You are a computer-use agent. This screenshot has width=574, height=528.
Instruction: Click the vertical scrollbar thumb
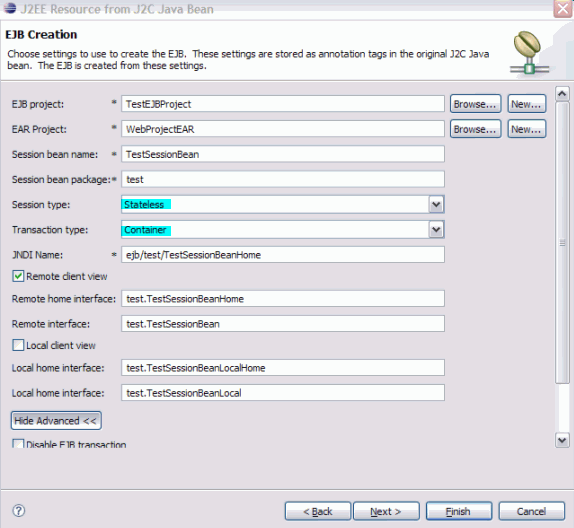(x=562, y=243)
